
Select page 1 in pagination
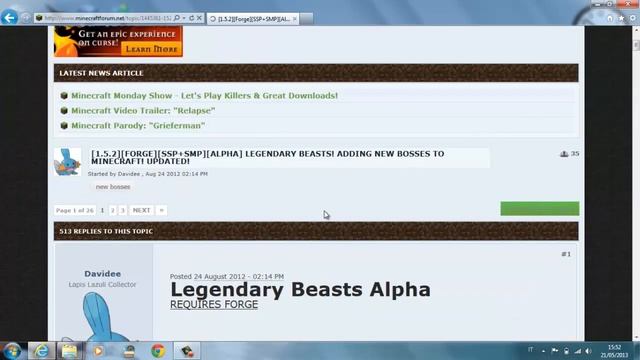tap(102, 210)
